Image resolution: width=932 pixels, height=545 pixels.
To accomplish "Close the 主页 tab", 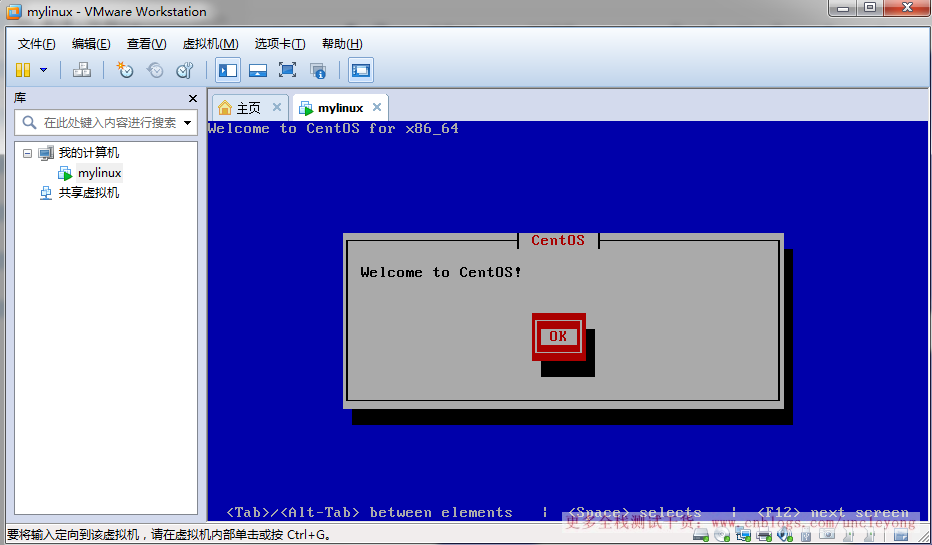I will point(276,107).
